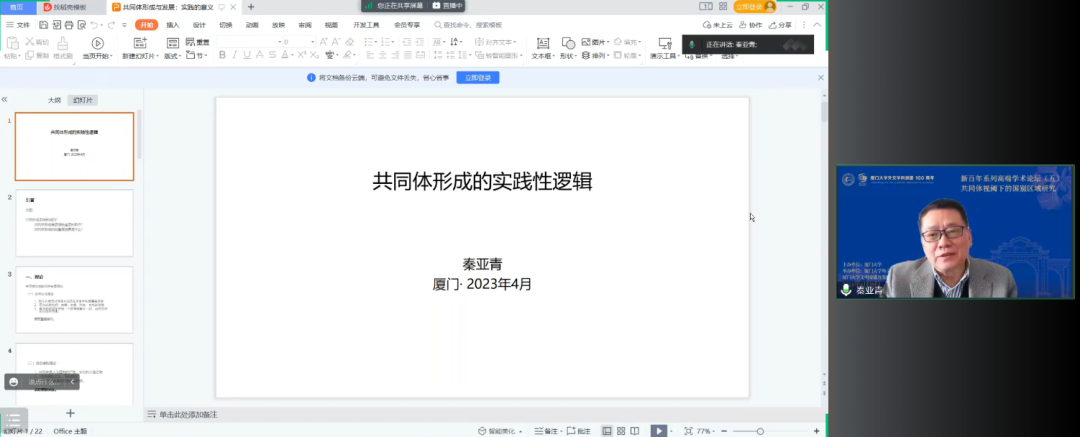Viewport: 1080px width, 437px height.
Task: Click the save document icon
Action: click(x=44, y=25)
